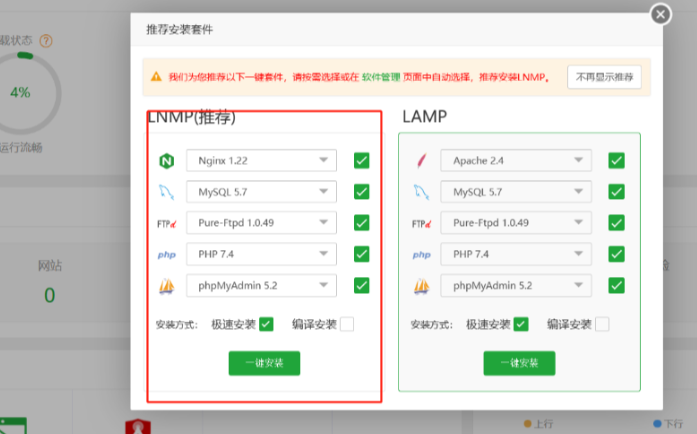Click 一键安装 button under LNMP
This screenshot has width=697, height=434.
tap(264, 363)
